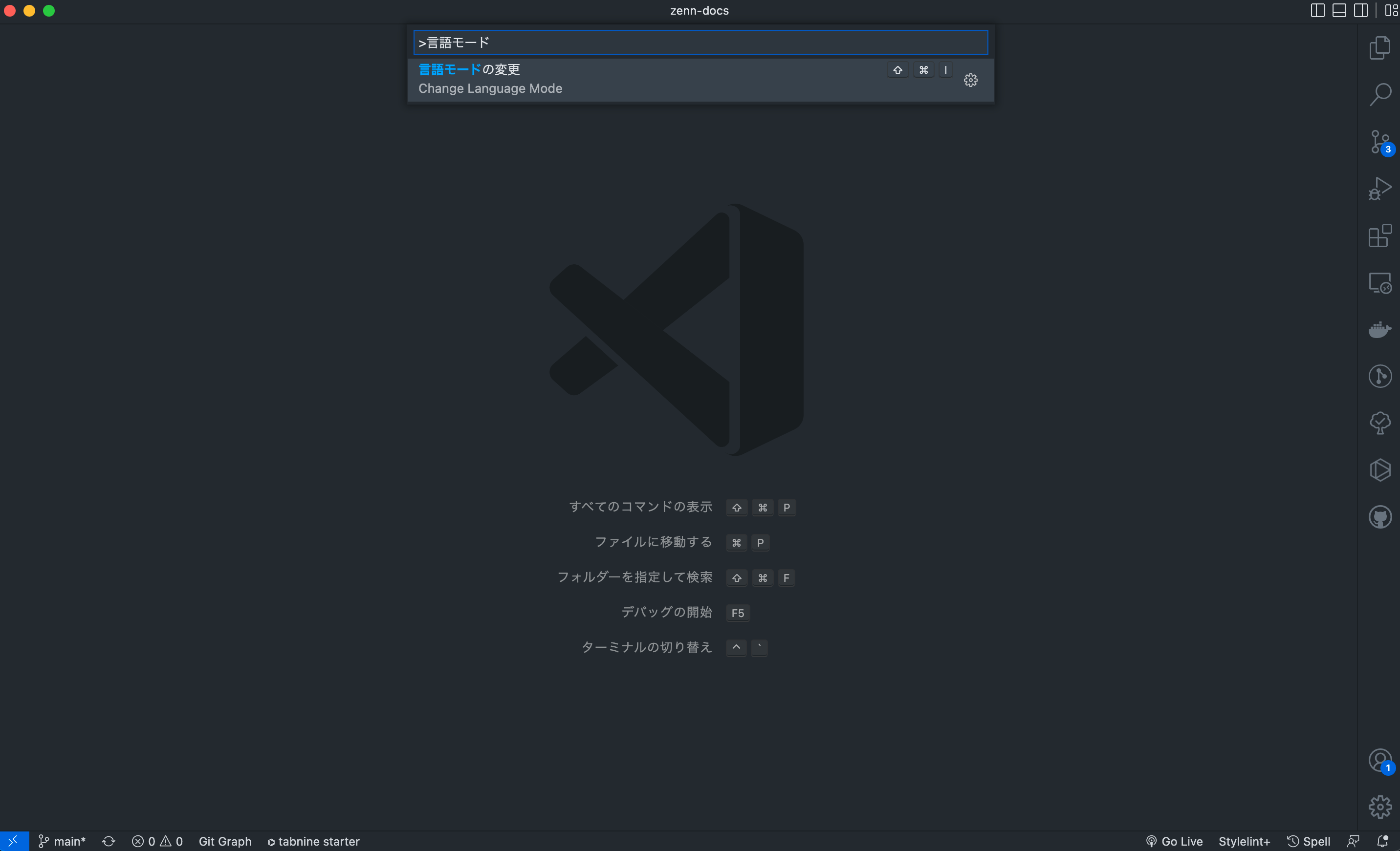Screen dimensions: 1400x851
Task: Select the Change Language Mode command result
Action: click(x=700, y=79)
